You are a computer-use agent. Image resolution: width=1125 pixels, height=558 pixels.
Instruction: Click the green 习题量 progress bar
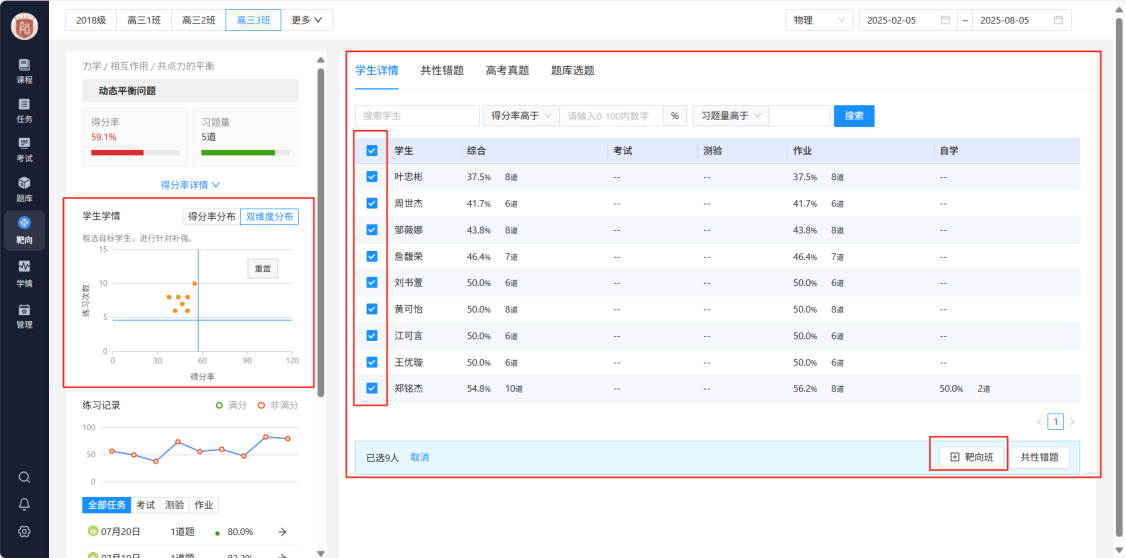point(245,152)
